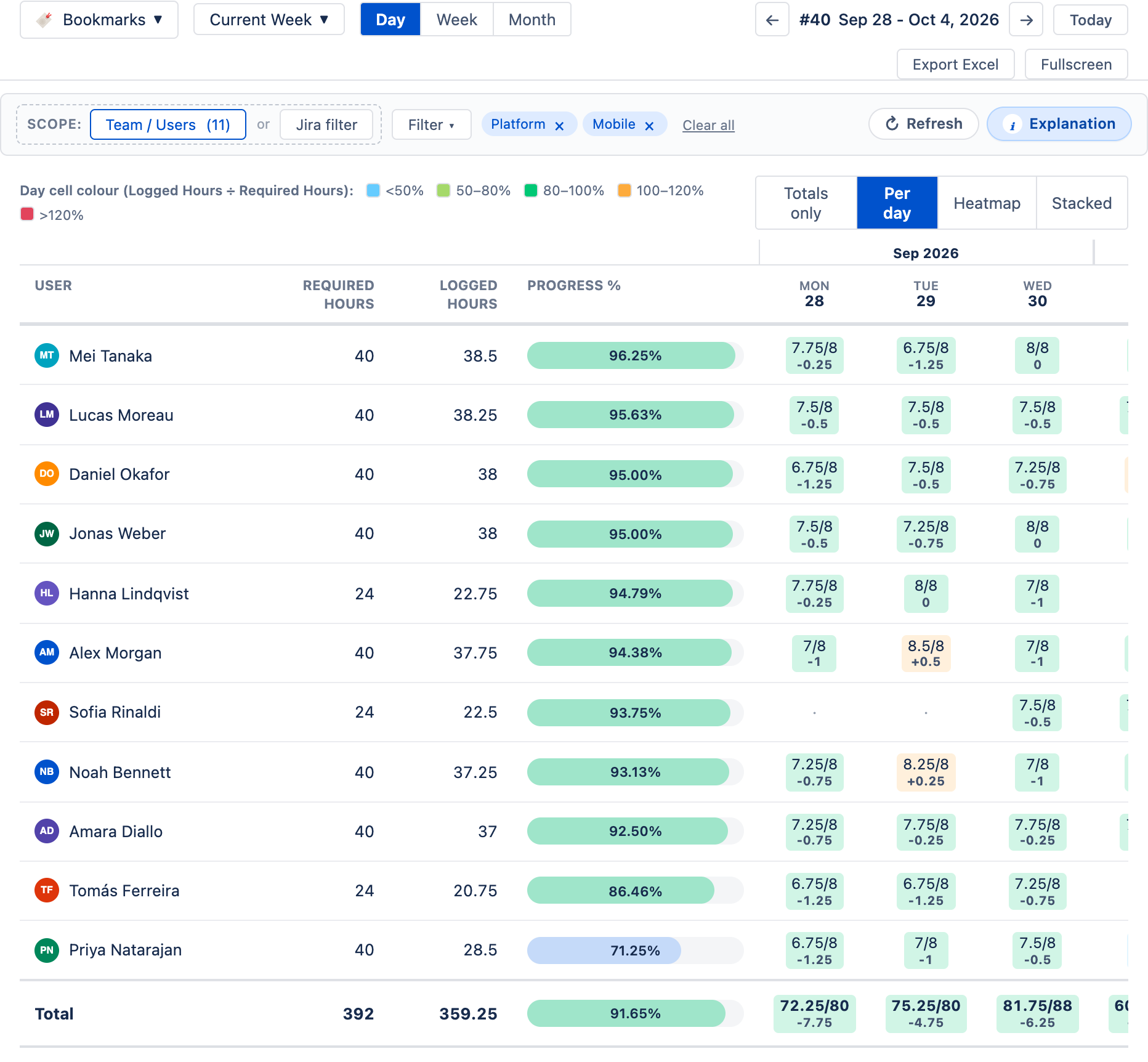Click Hanna Lindqvist's HL avatar
The width and height of the screenshot is (1148, 1062).
[47, 593]
